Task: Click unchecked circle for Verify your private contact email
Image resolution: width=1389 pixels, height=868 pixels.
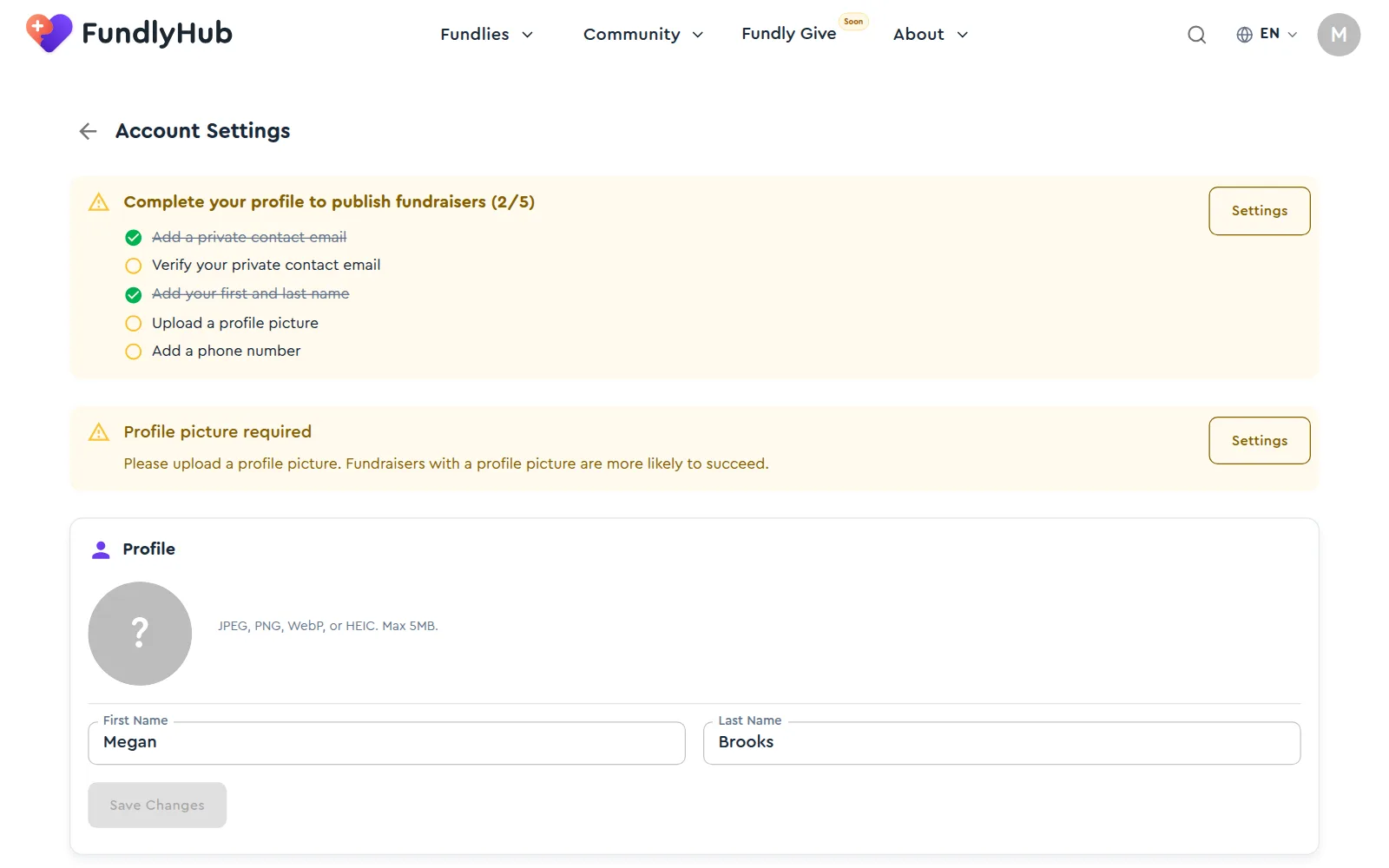Action: pos(133,266)
